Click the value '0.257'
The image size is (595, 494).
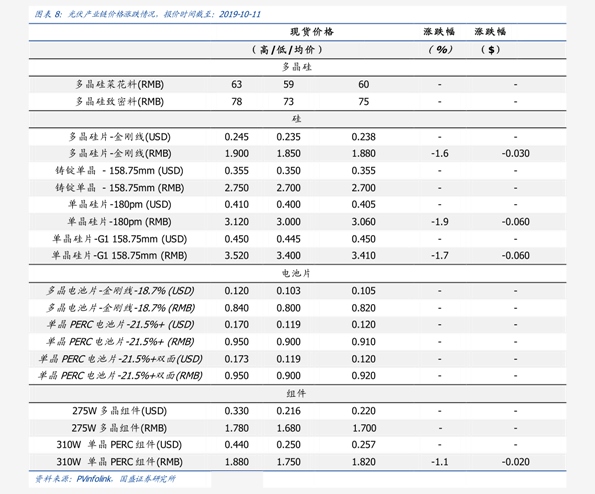pos(364,445)
